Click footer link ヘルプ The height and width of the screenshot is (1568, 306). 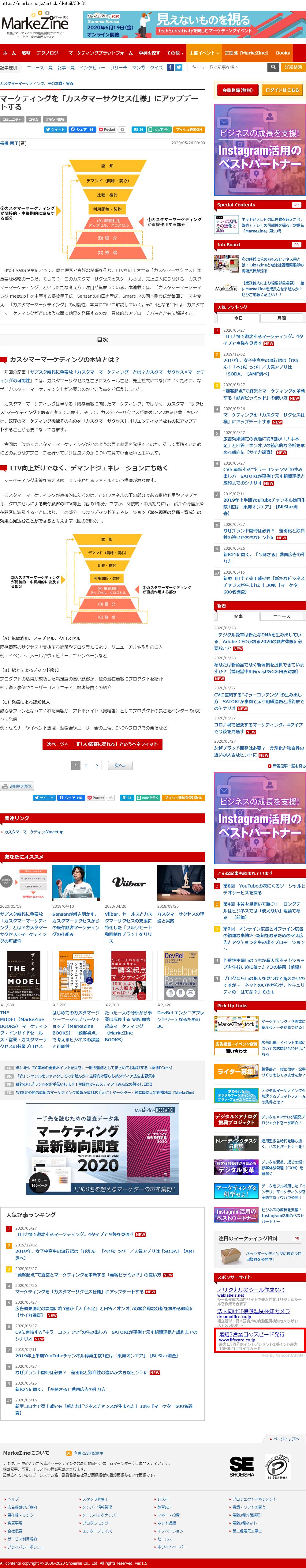(x=13, y=1499)
